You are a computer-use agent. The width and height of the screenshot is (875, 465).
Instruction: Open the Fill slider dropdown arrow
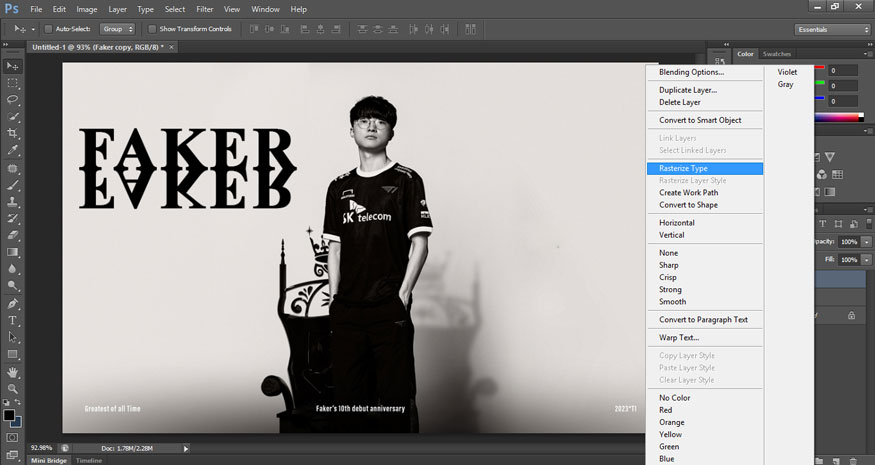[867, 260]
